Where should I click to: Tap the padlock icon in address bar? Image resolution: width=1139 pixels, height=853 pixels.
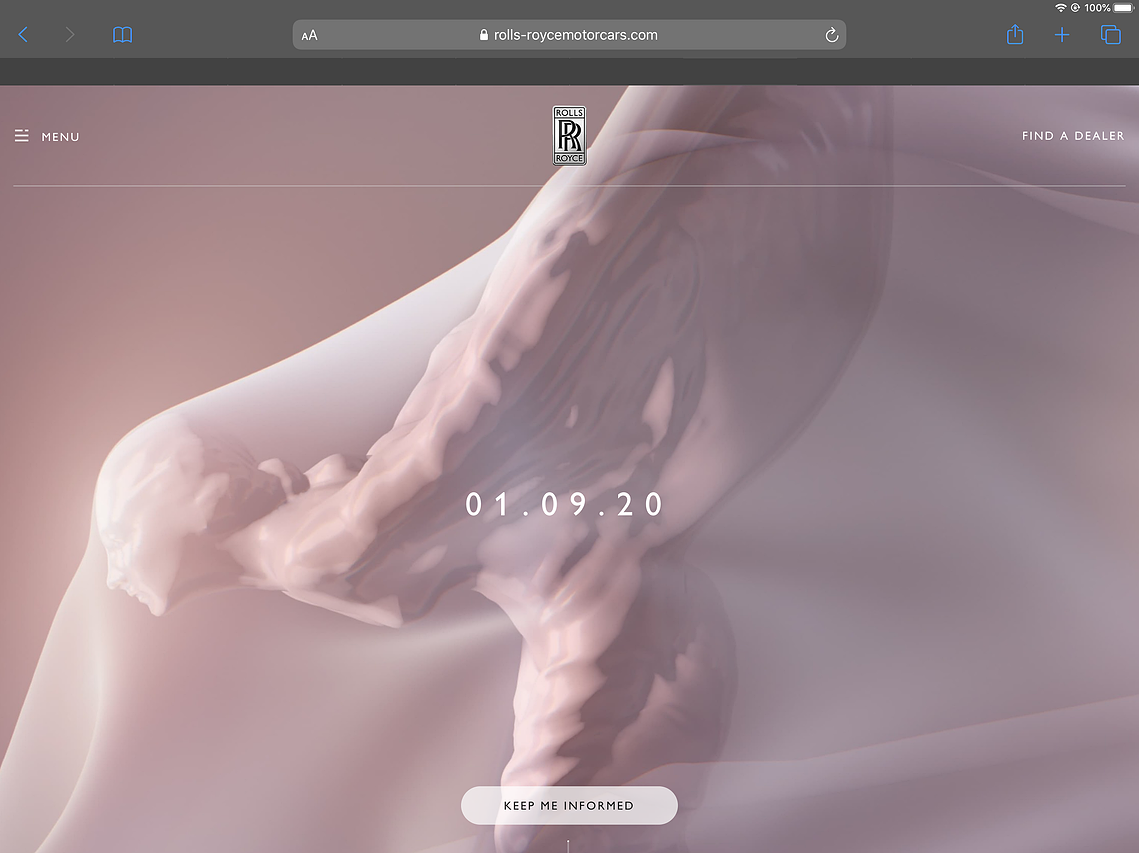pyautogui.click(x=484, y=35)
